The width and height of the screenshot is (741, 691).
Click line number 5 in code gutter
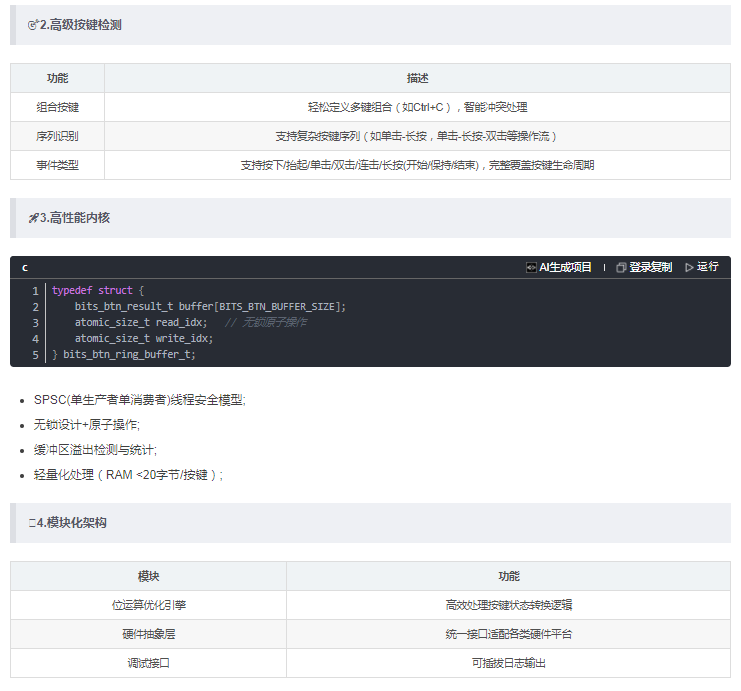click(x=35, y=355)
